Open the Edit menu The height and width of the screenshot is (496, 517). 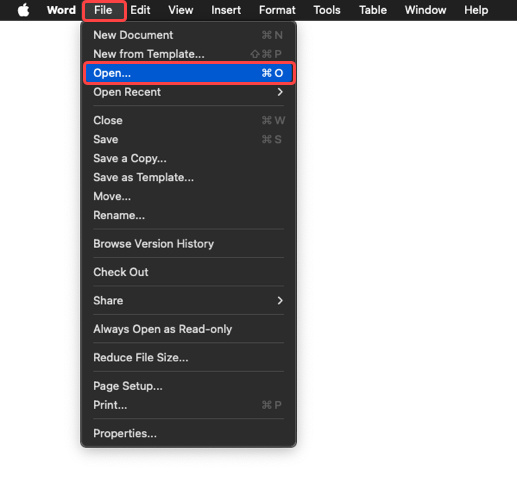tap(140, 10)
